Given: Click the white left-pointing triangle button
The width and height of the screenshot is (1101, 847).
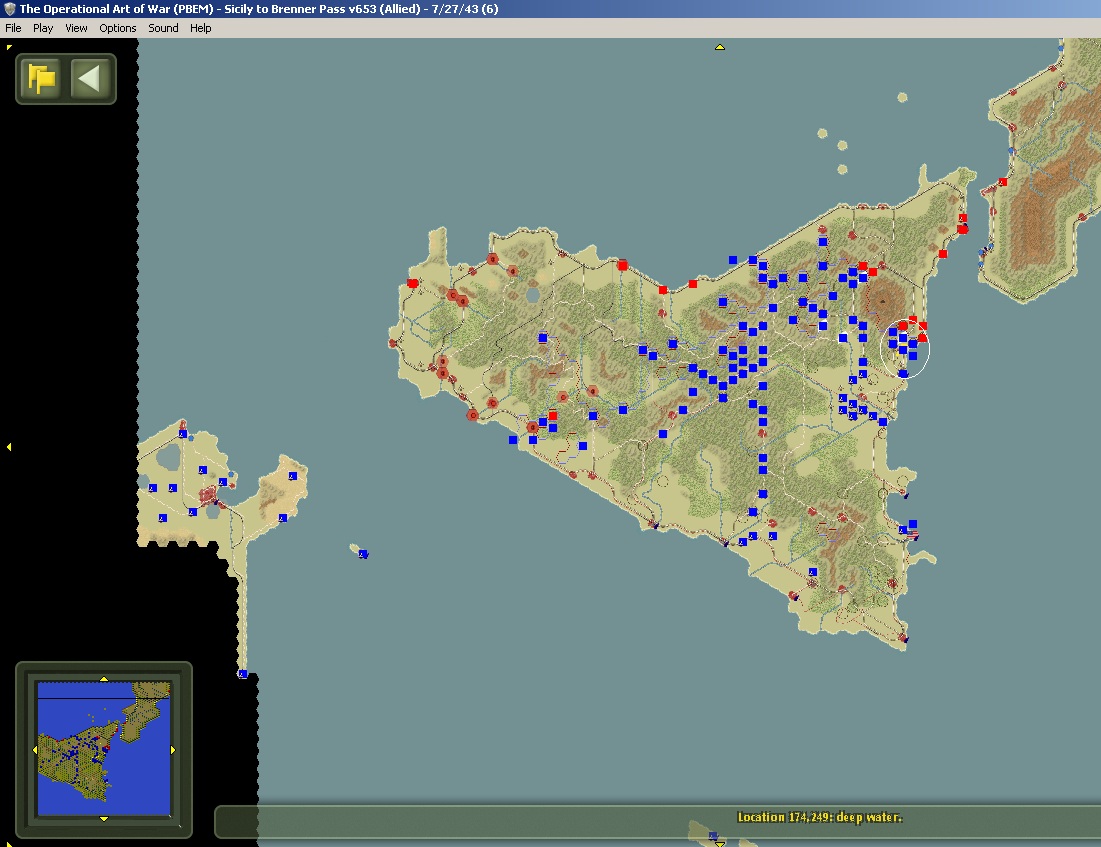Looking at the screenshot, I should click(90, 79).
